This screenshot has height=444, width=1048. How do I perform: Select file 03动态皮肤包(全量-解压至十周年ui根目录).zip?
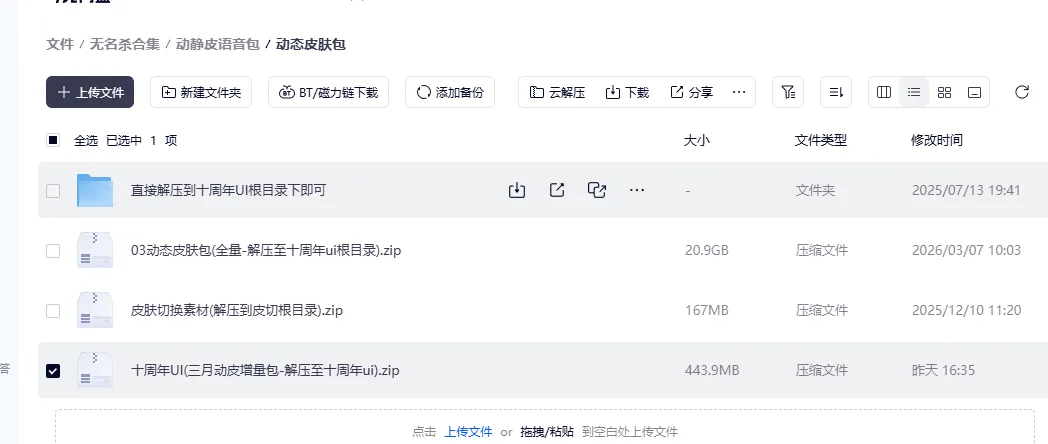pyautogui.click(x=266, y=251)
